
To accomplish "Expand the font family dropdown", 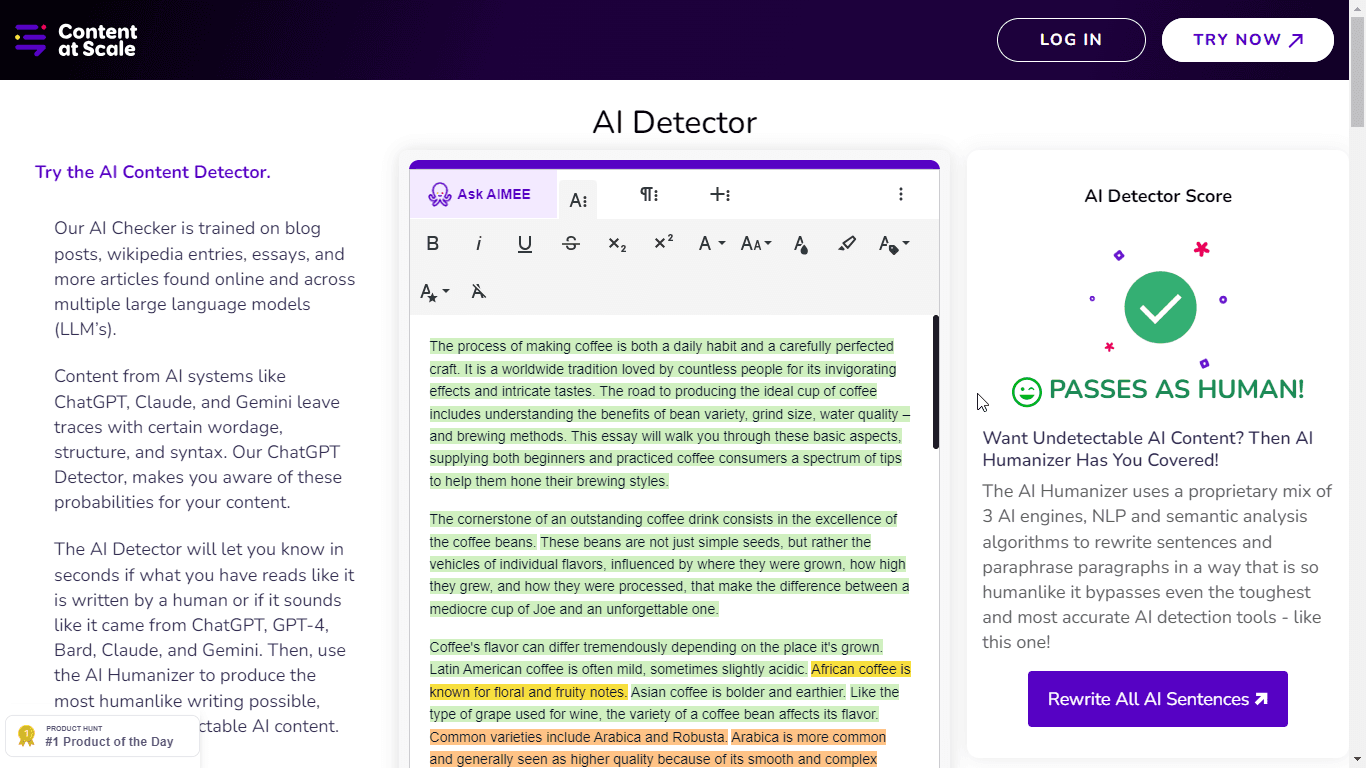I will 711,243.
